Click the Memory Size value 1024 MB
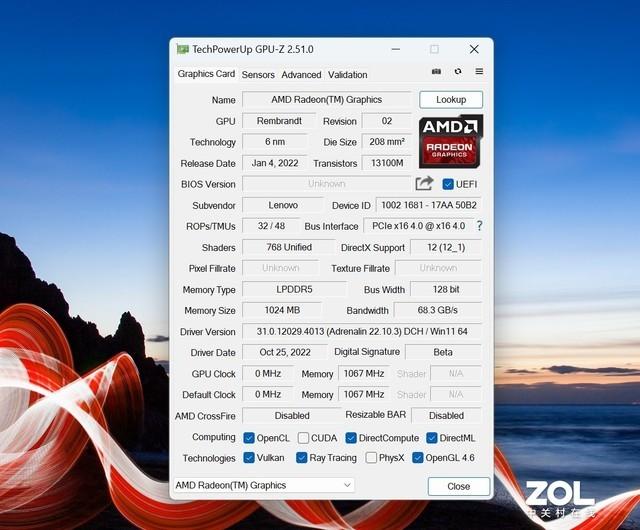Viewport: 640px width, 530px height. tap(282, 310)
